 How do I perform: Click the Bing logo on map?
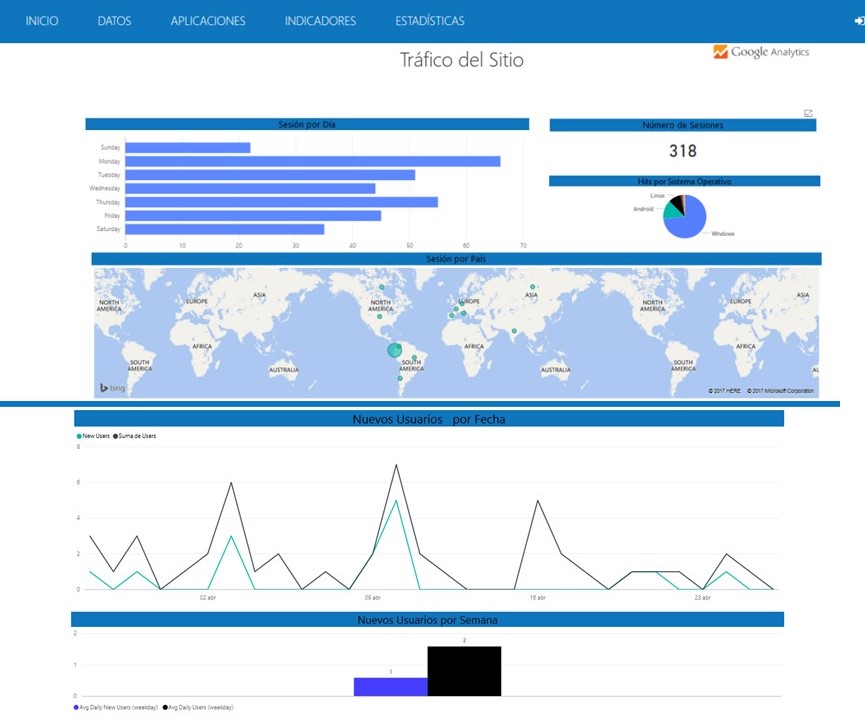[x=110, y=387]
